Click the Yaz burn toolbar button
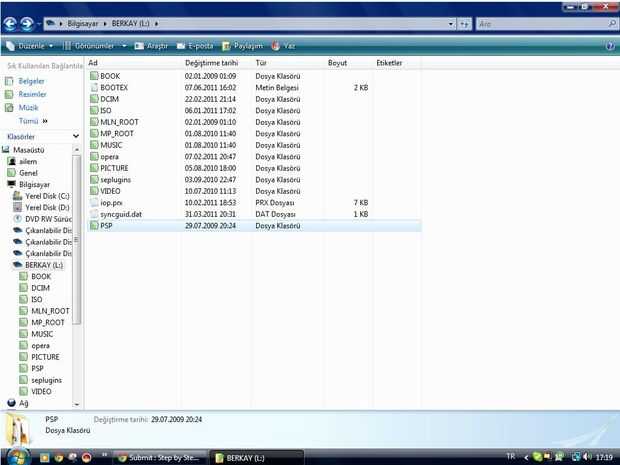 pos(283,46)
